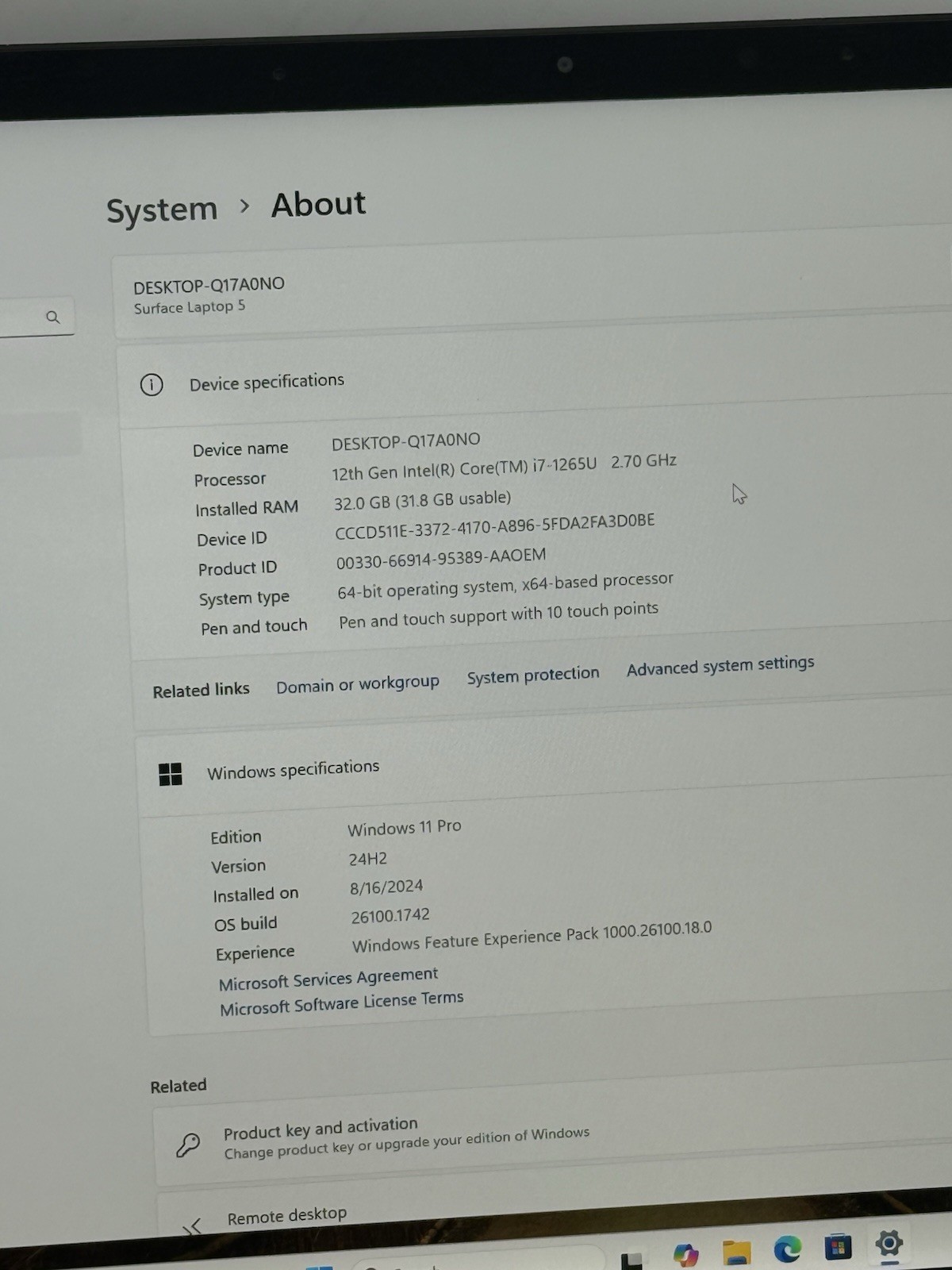Click the OS build value 26100.1742
The image size is (952, 1270).
pyautogui.click(x=390, y=916)
